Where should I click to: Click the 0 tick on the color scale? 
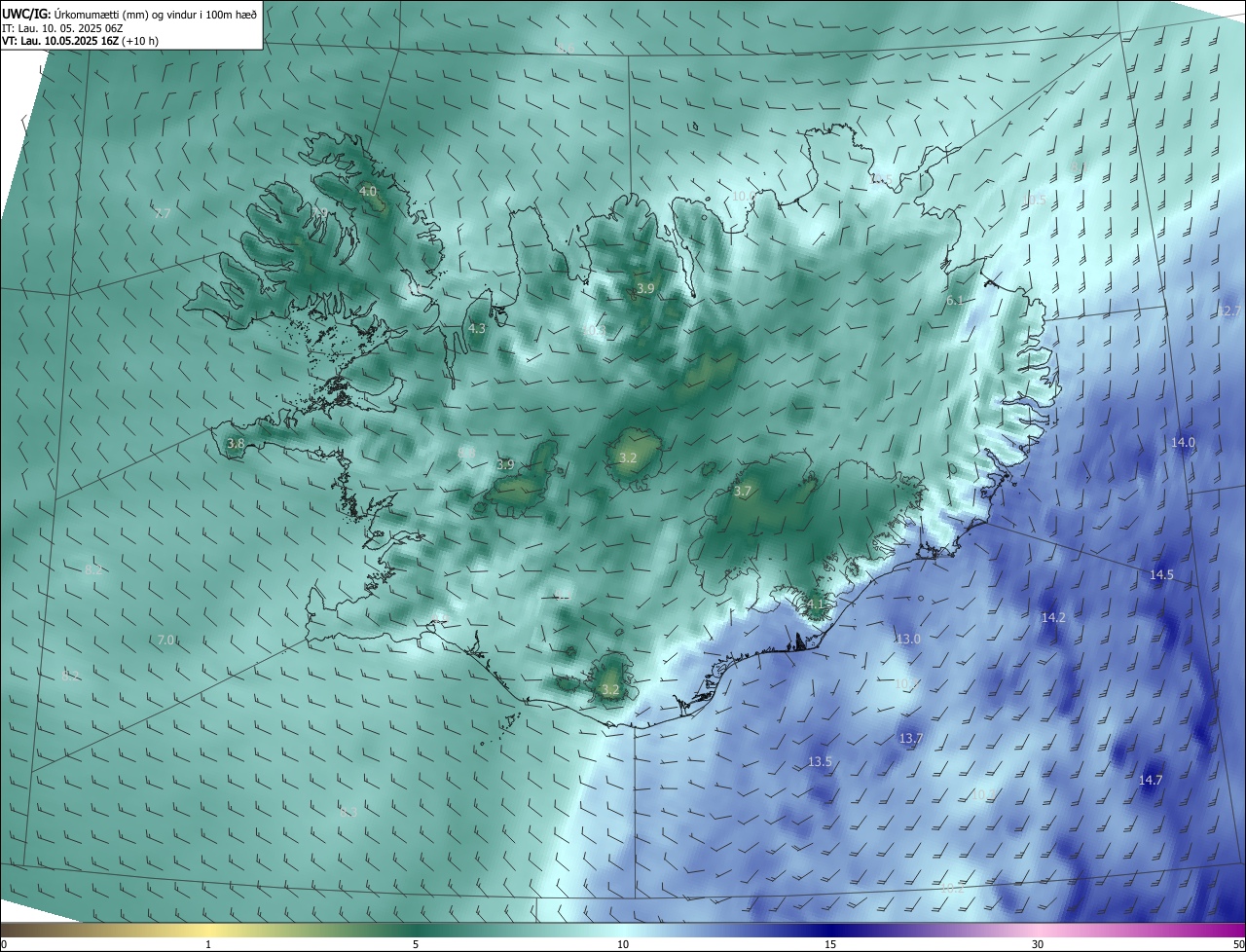[x=4, y=944]
